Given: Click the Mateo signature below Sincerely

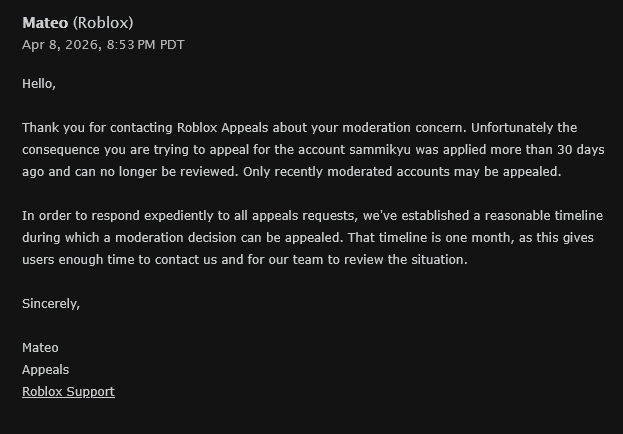Looking at the screenshot, I should [x=40, y=347].
